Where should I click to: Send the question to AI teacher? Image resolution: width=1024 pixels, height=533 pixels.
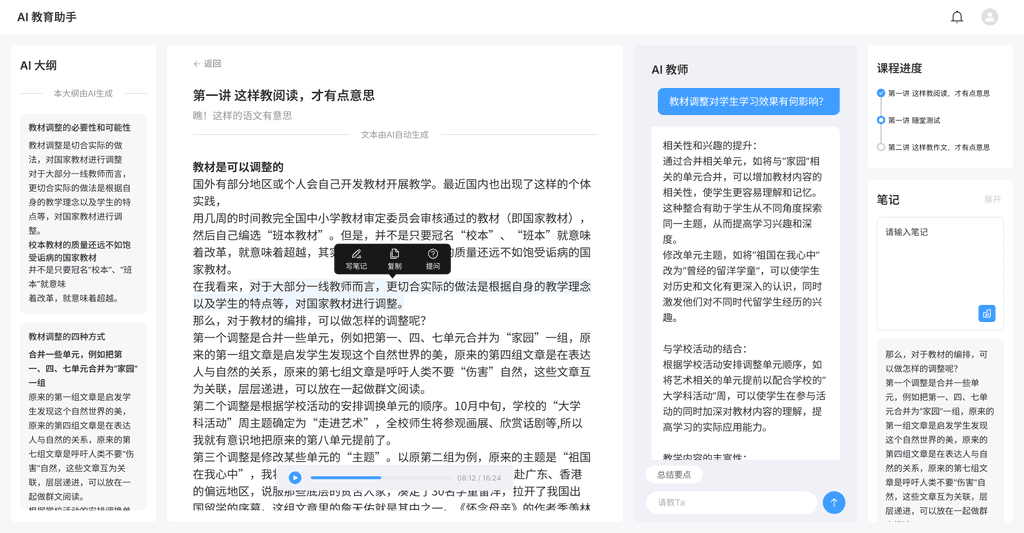click(x=833, y=502)
